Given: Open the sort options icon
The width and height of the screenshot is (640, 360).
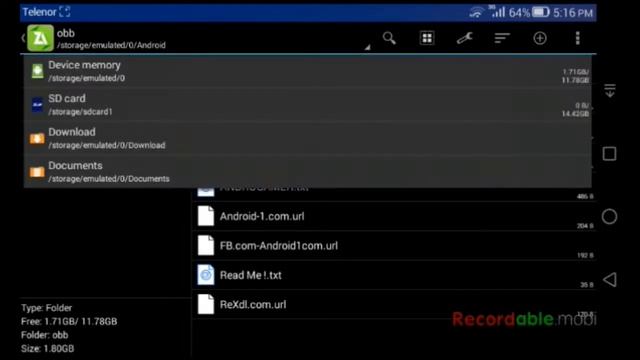Looking at the screenshot, I should click(502, 38).
